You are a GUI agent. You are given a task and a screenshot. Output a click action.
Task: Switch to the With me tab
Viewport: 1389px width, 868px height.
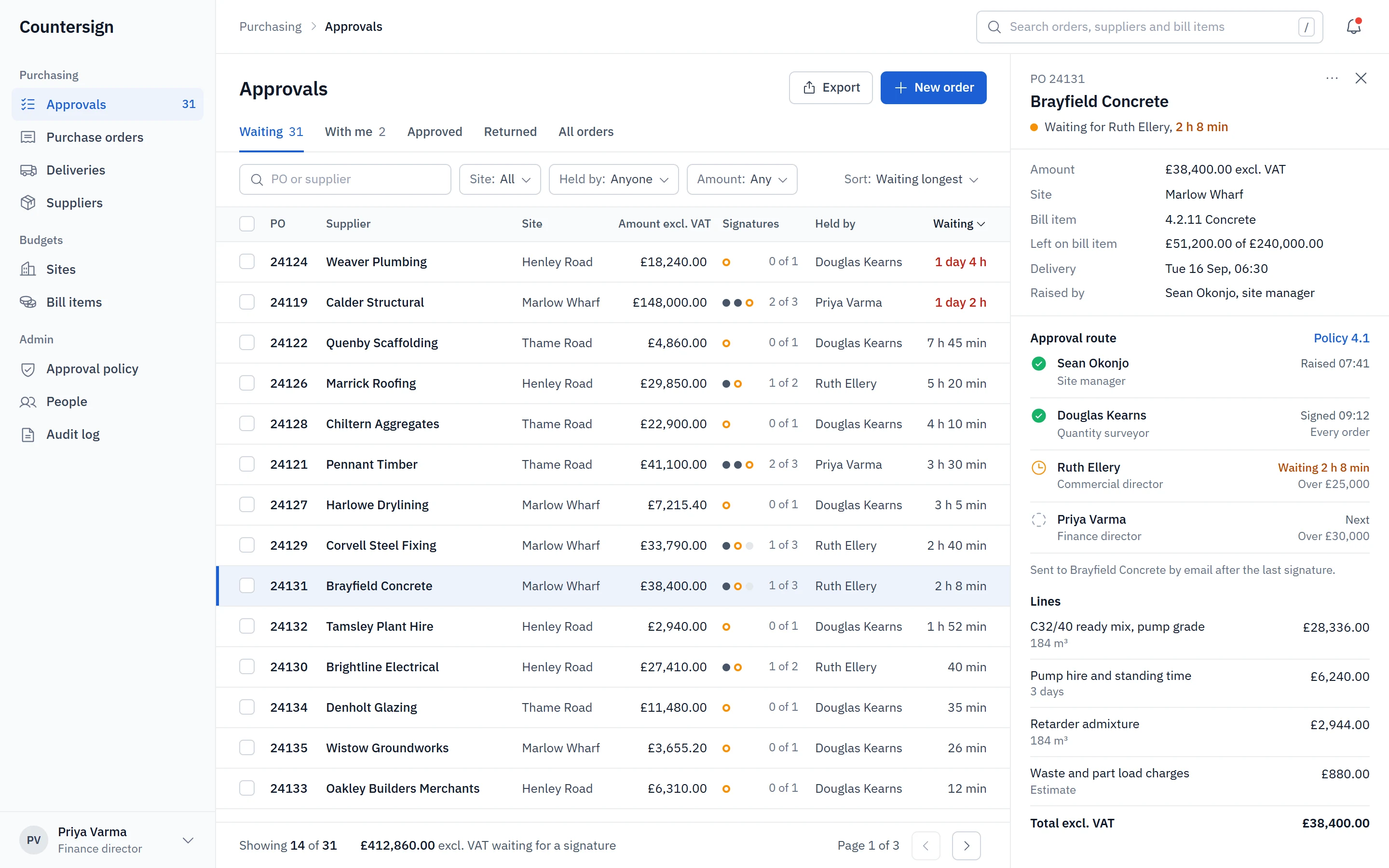pos(354,132)
